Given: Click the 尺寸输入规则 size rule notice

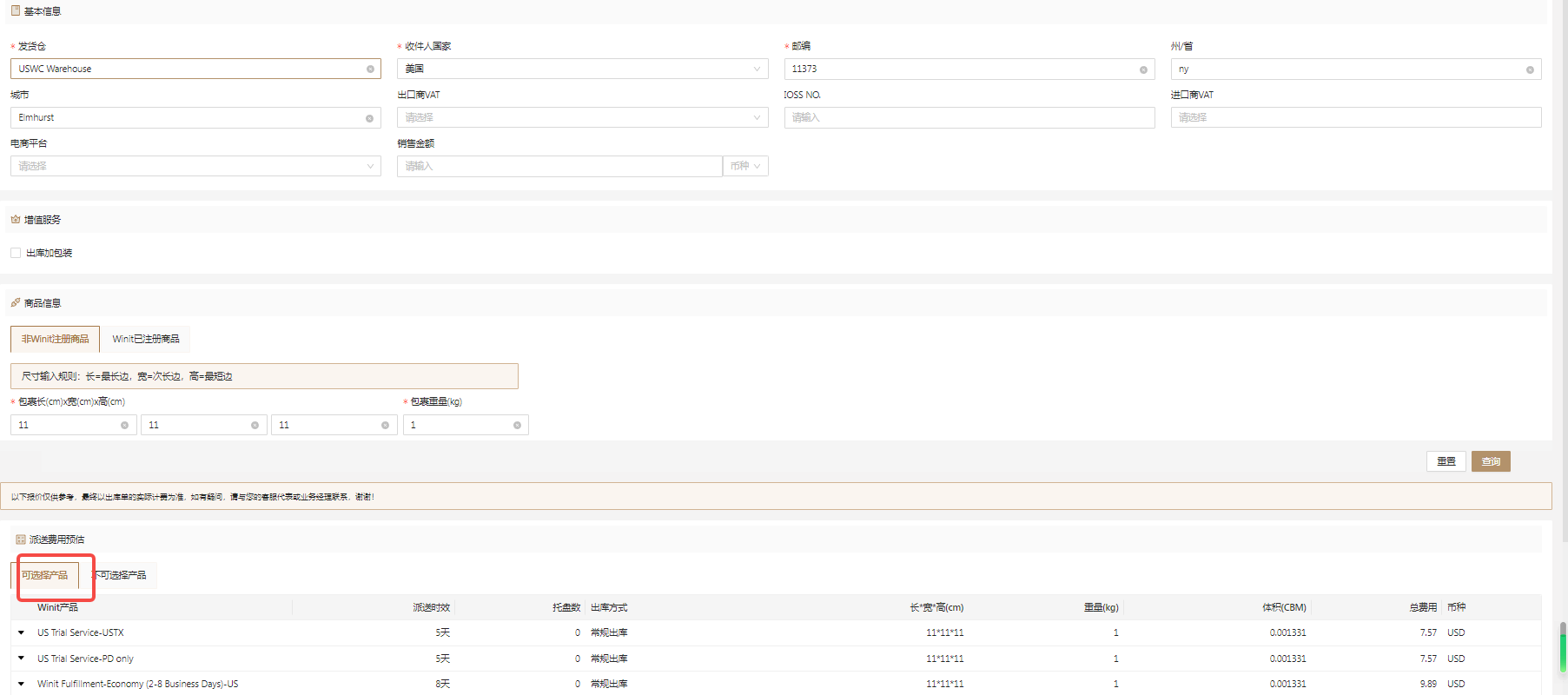Looking at the screenshot, I should (x=264, y=376).
